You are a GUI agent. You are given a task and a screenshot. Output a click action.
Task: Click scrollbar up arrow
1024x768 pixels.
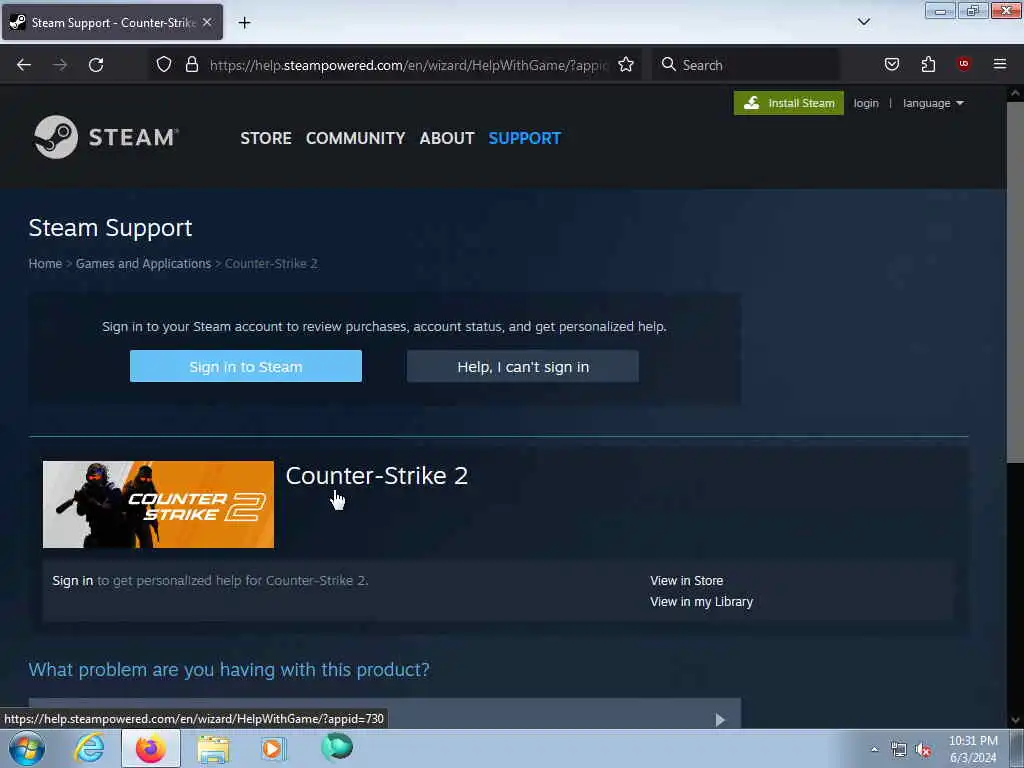point(1014,93)
